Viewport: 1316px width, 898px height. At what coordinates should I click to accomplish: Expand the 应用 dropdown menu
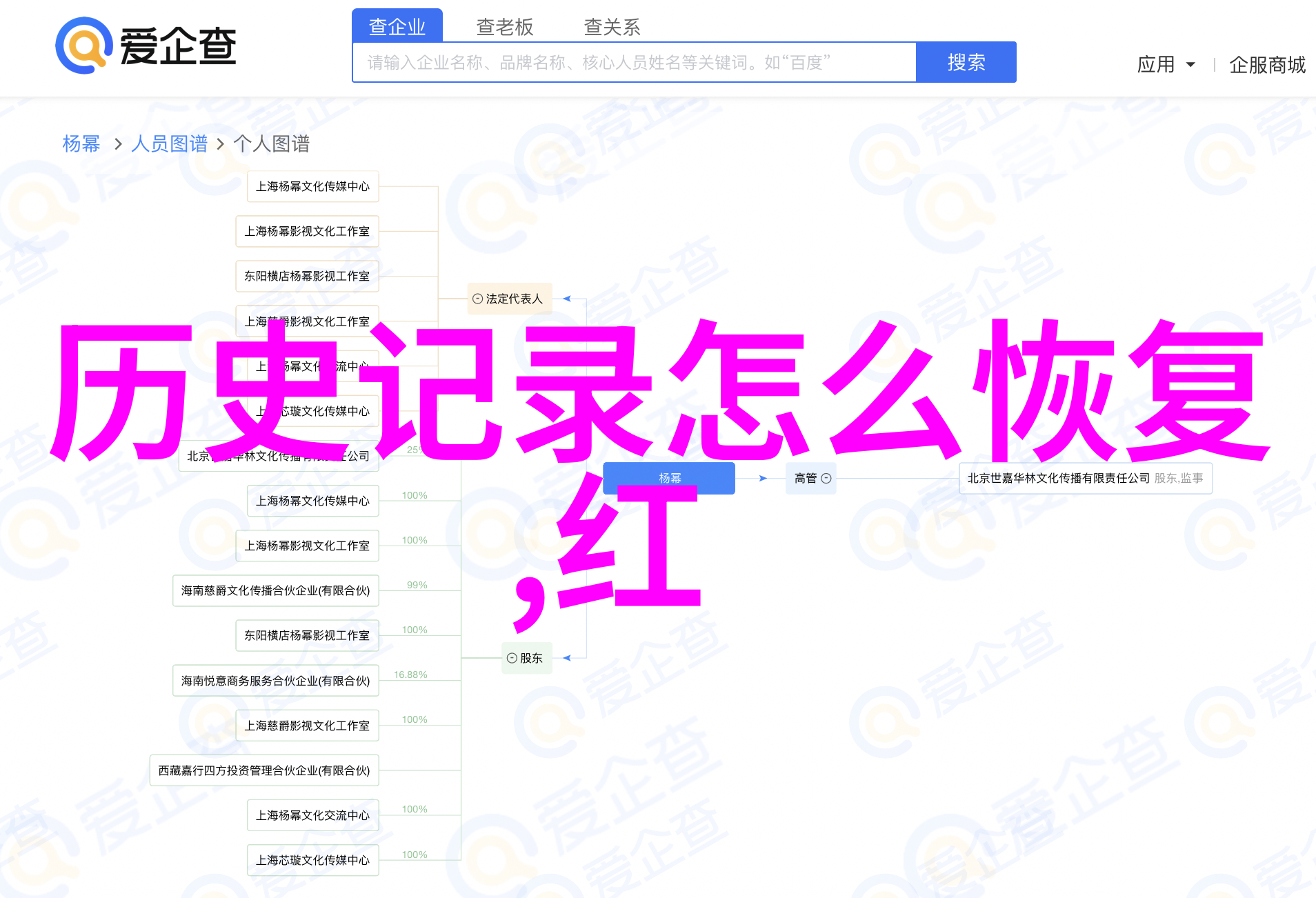(x=1166, y=64)
